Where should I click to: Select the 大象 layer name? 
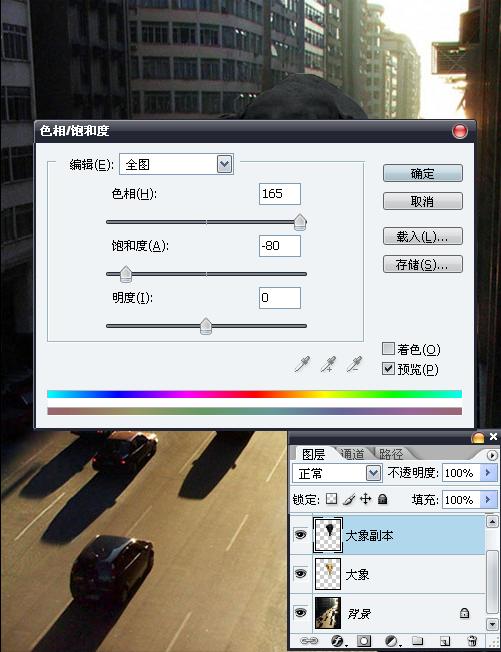(x=358, y=575)
